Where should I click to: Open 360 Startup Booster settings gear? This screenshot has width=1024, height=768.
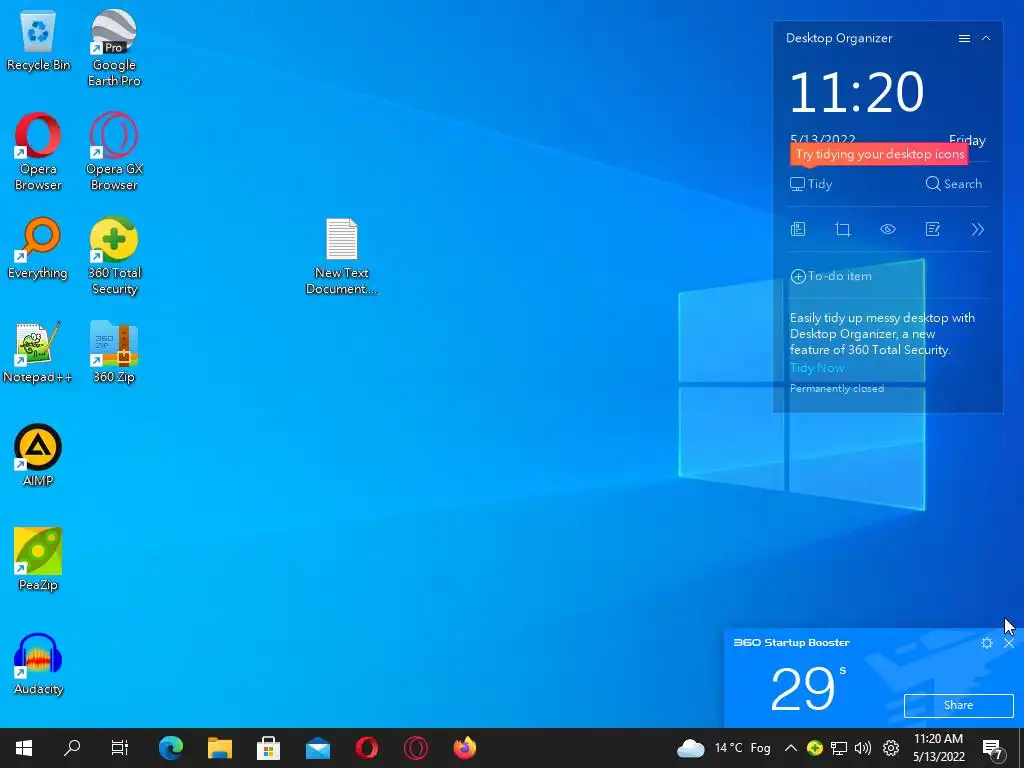click(x=987, y=643)
